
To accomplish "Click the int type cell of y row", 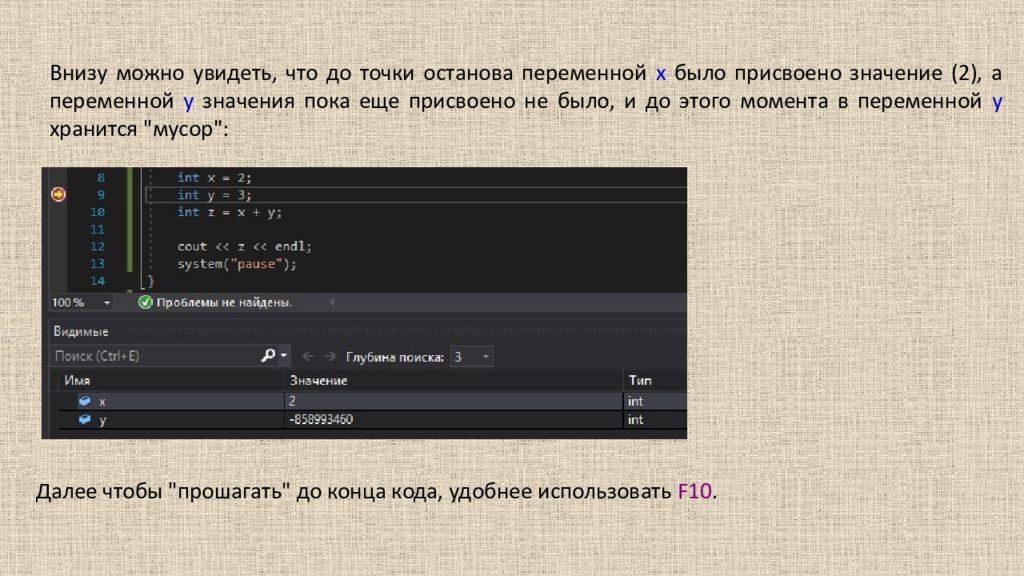I will [654, 419].
